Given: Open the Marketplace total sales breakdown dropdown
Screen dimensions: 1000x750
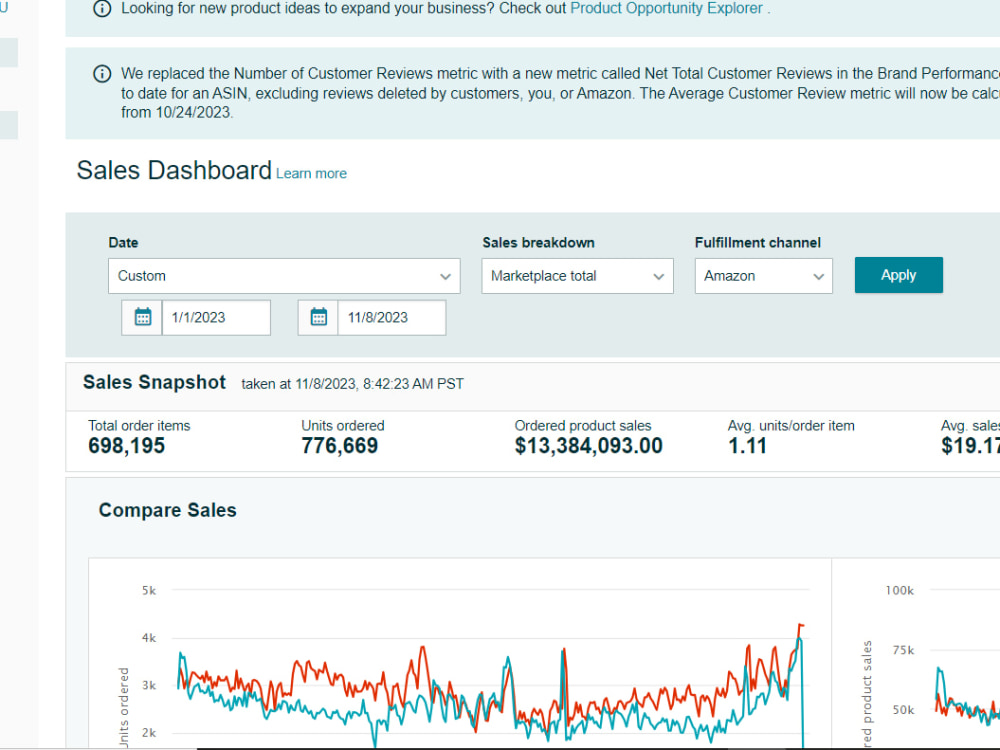Looking at the screenshot, I should click(x=577, y=276).
